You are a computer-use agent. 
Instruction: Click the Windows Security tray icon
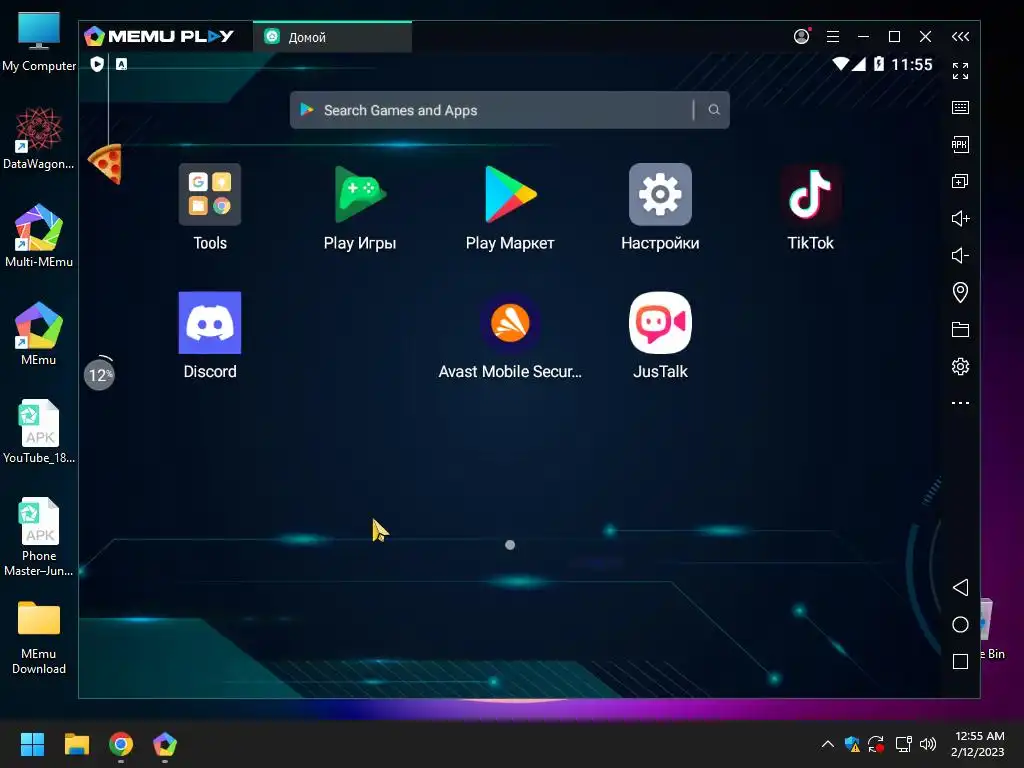coord(852,744)
